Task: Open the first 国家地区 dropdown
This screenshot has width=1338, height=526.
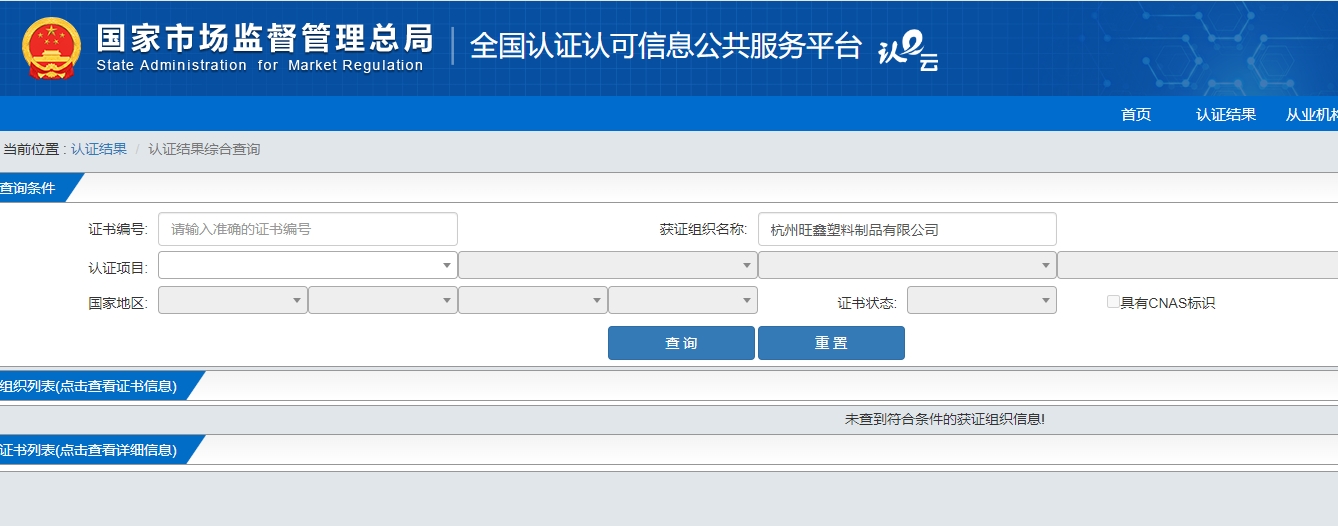Action: point(232,300)
